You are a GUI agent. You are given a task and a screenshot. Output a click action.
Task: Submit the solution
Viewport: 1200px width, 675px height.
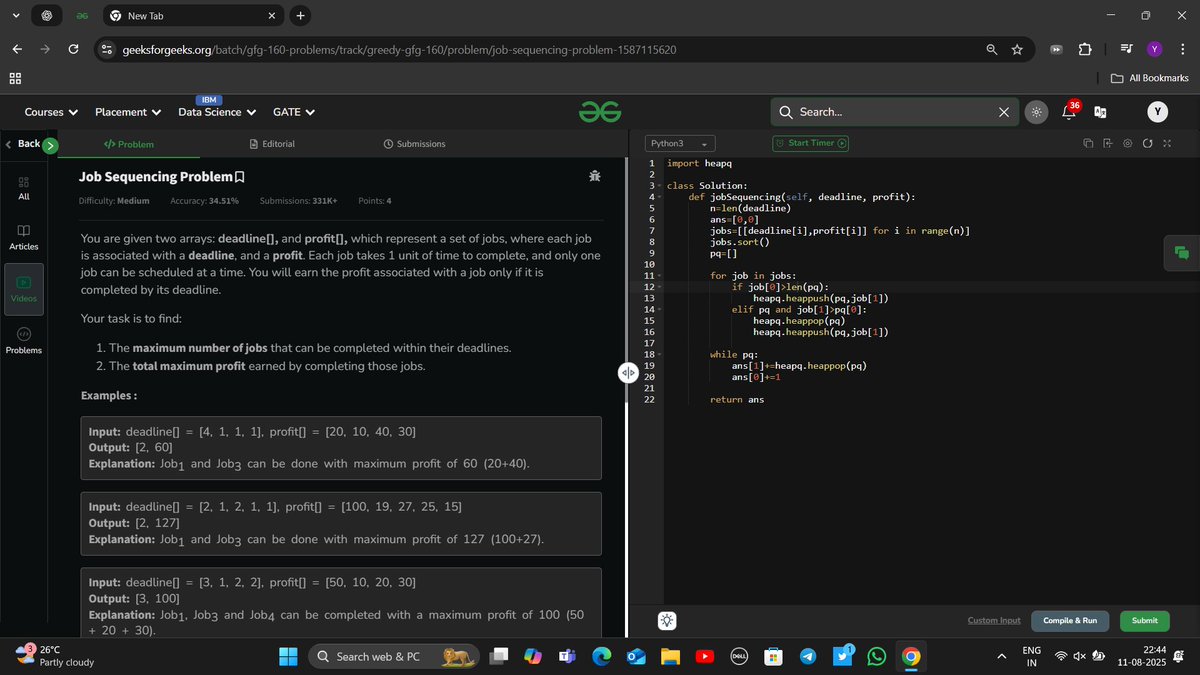(1144, 620)
